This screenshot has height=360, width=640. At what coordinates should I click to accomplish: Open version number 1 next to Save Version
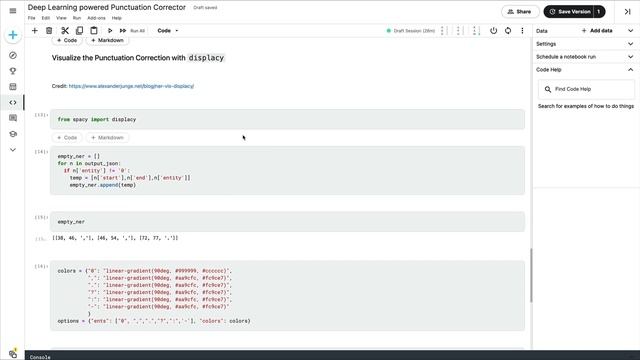[x=599, y=12]
